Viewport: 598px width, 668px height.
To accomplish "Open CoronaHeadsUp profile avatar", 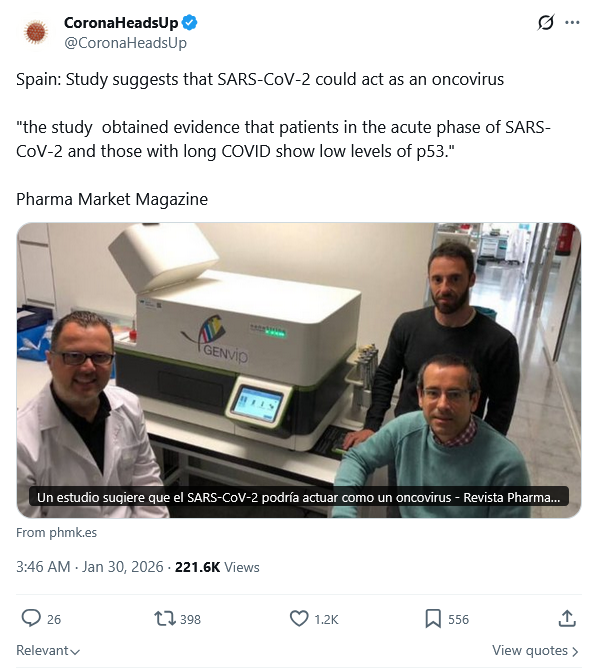I will click(x=36, y=32).
